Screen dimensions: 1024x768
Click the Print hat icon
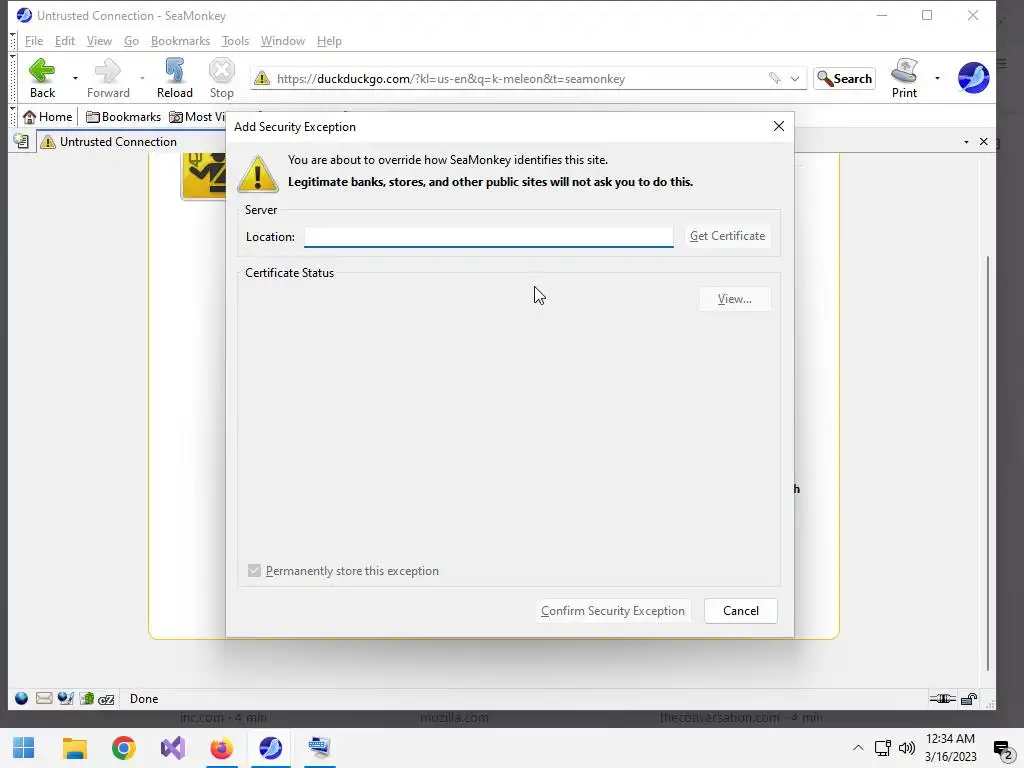(904, 78)
